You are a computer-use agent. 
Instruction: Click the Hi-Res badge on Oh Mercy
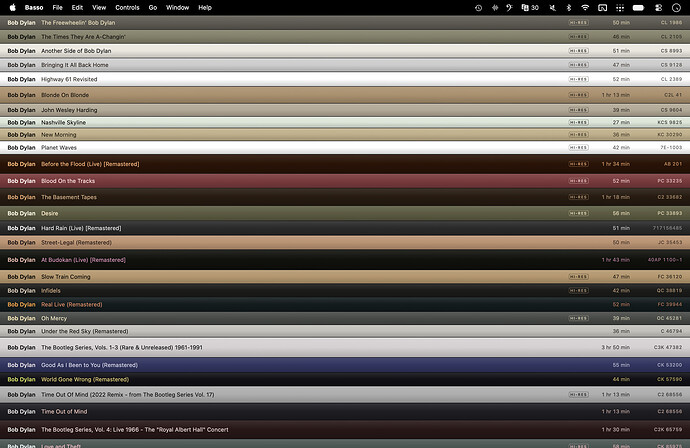pos(578,318)
